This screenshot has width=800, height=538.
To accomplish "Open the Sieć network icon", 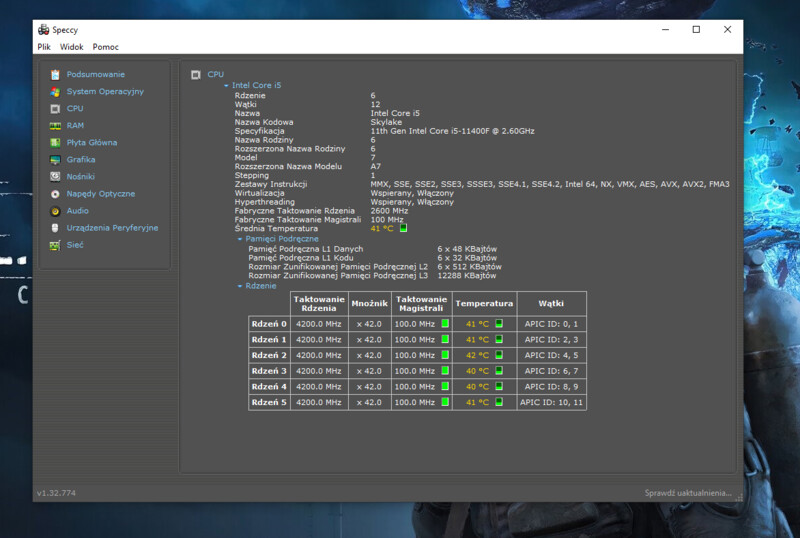I will [x=56, y=245].
